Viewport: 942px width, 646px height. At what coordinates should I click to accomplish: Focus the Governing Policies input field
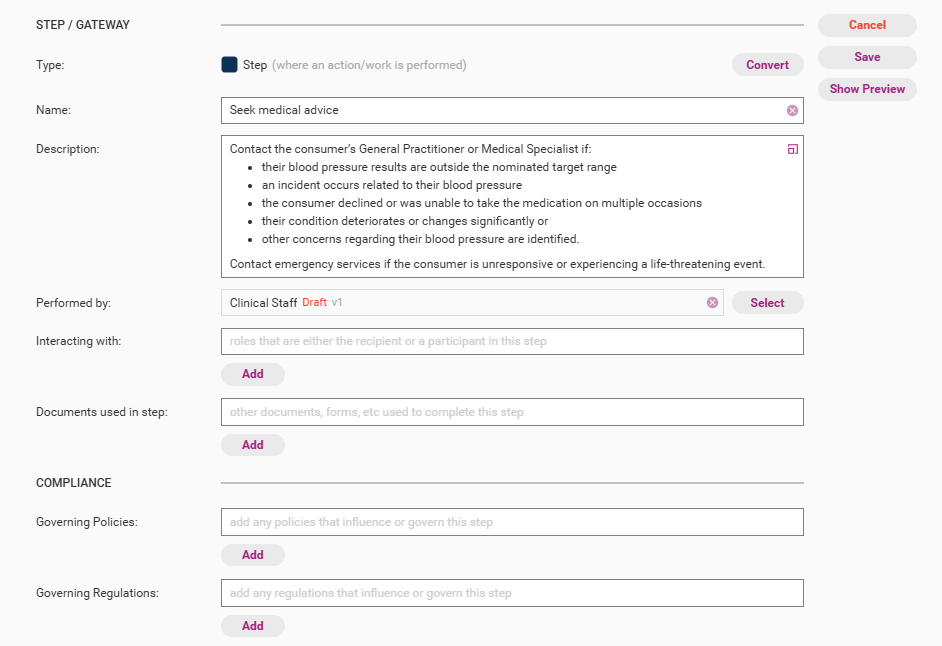point(511,522)
